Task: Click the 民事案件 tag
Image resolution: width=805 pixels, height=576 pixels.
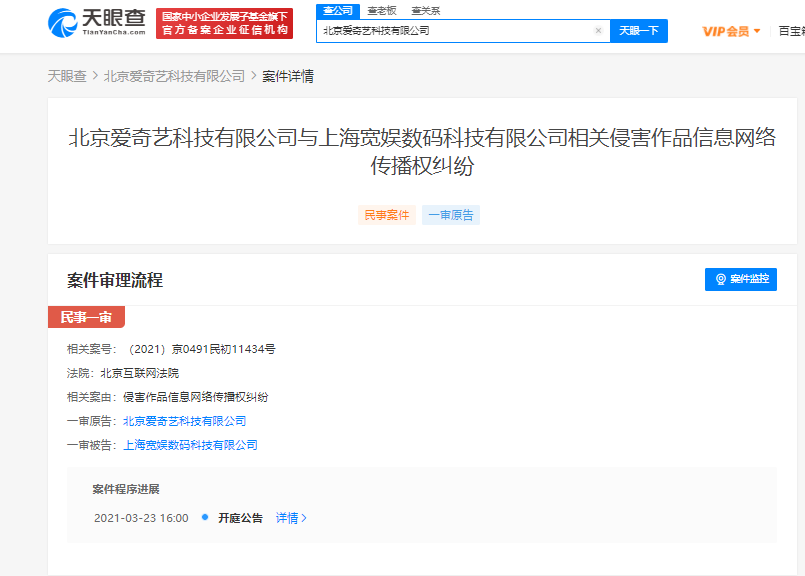Action: tap(387, 215)
